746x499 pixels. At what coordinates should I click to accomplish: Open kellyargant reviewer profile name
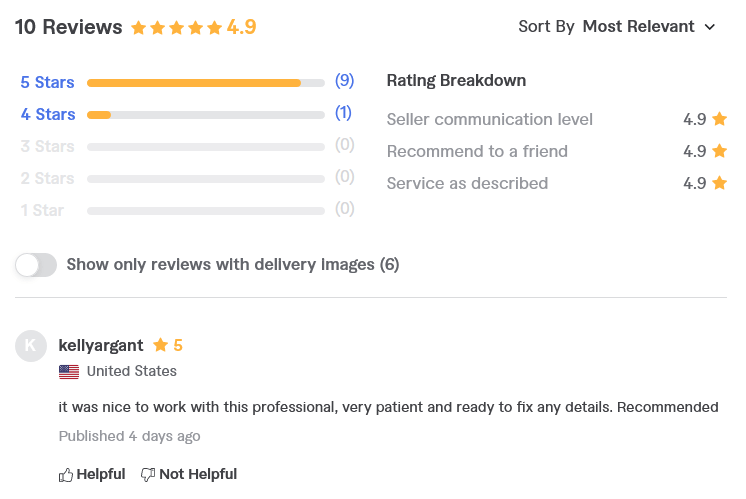click(x=100, y=345)
